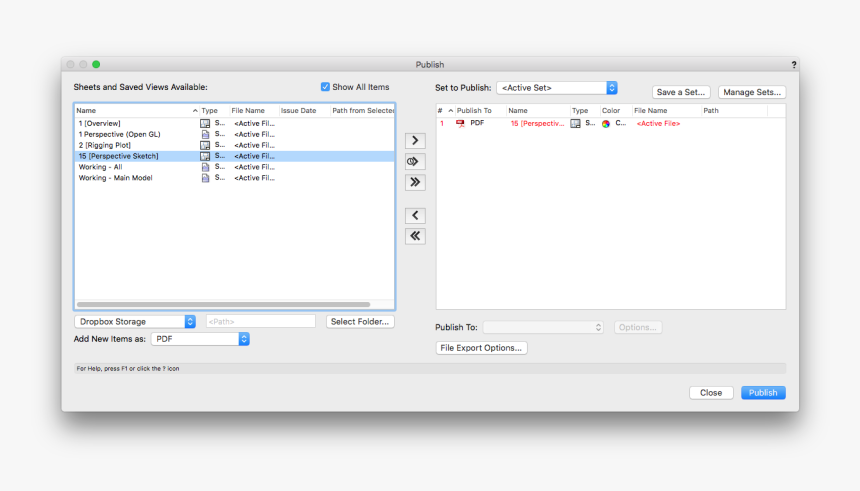Click the Save a Set button

681,92
